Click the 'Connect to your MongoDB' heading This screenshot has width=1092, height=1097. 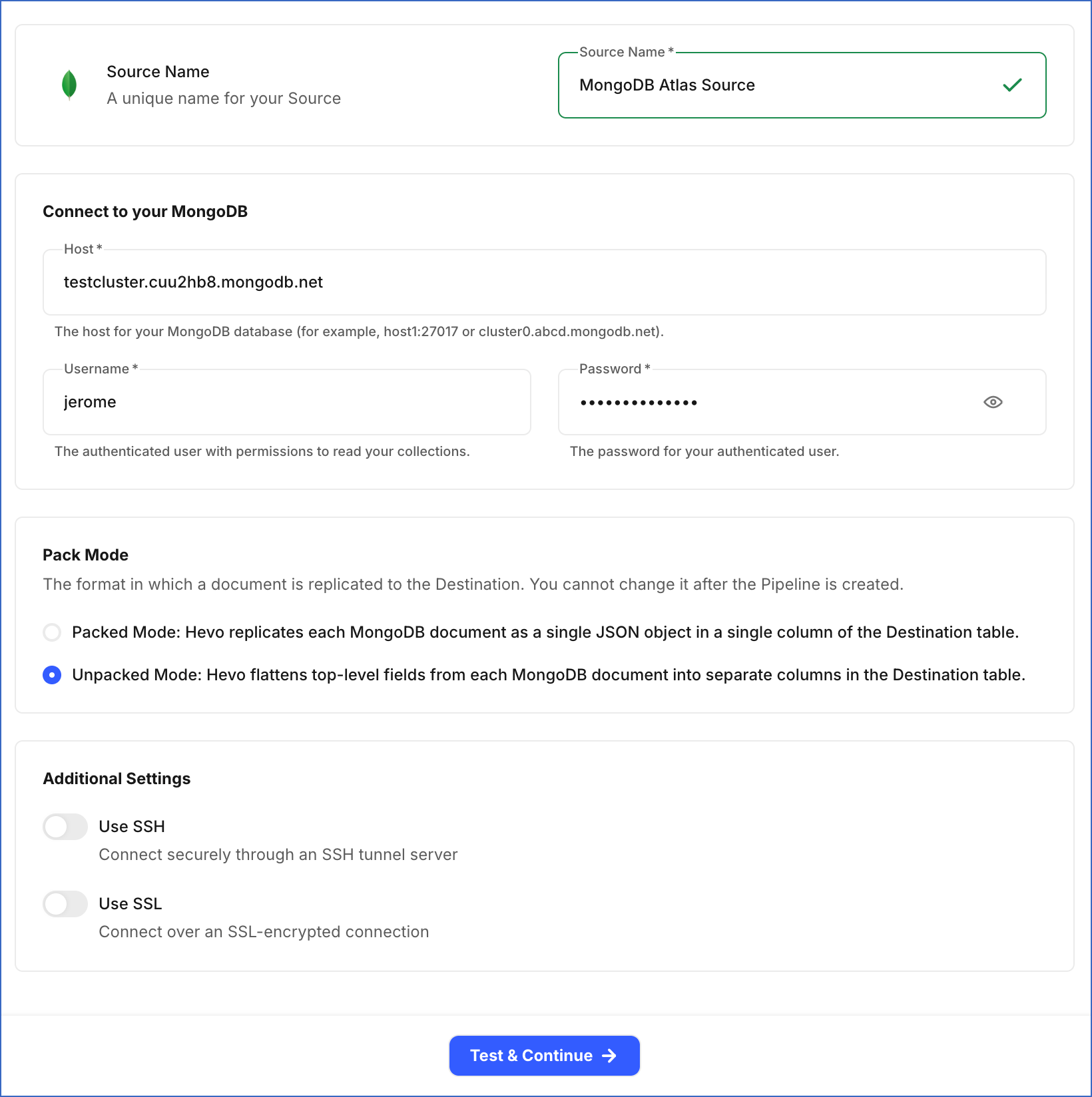pos(145,212)
